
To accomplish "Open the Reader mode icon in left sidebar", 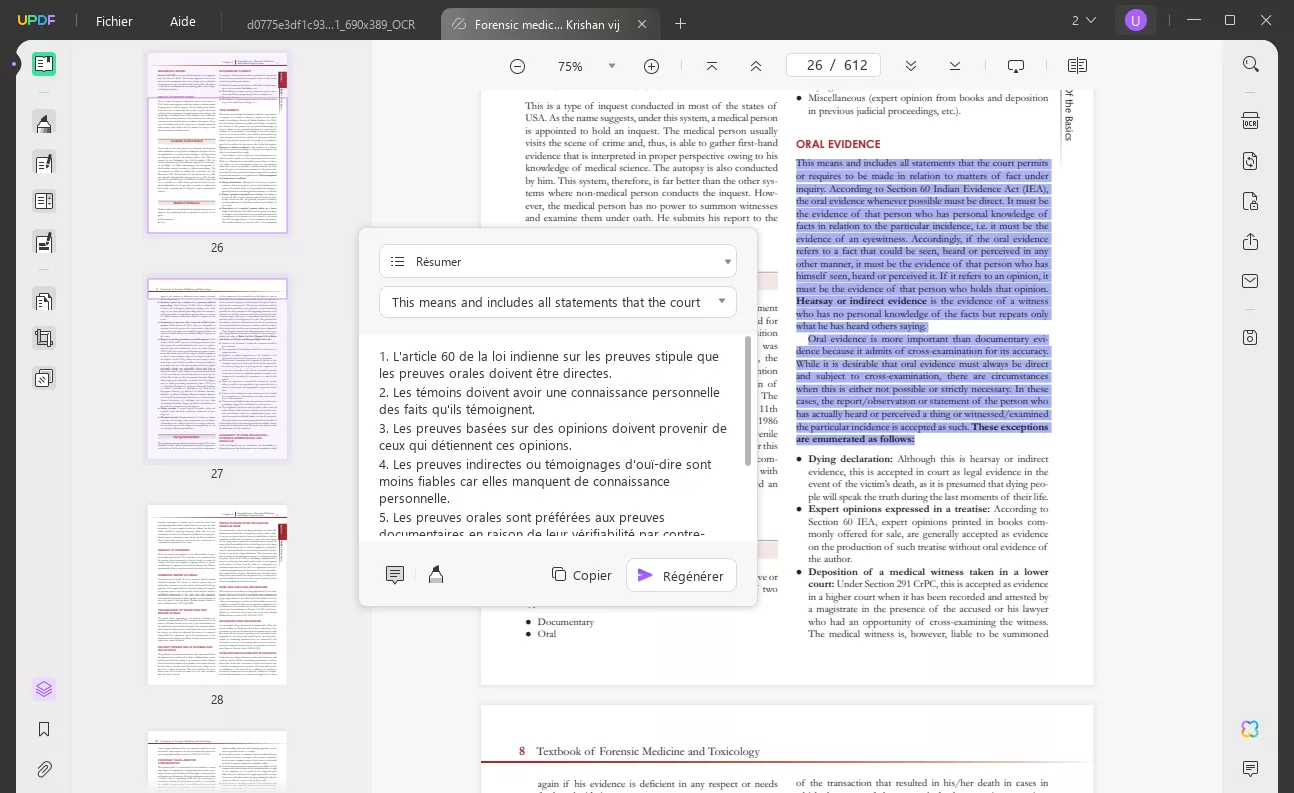I will [43, 65].
